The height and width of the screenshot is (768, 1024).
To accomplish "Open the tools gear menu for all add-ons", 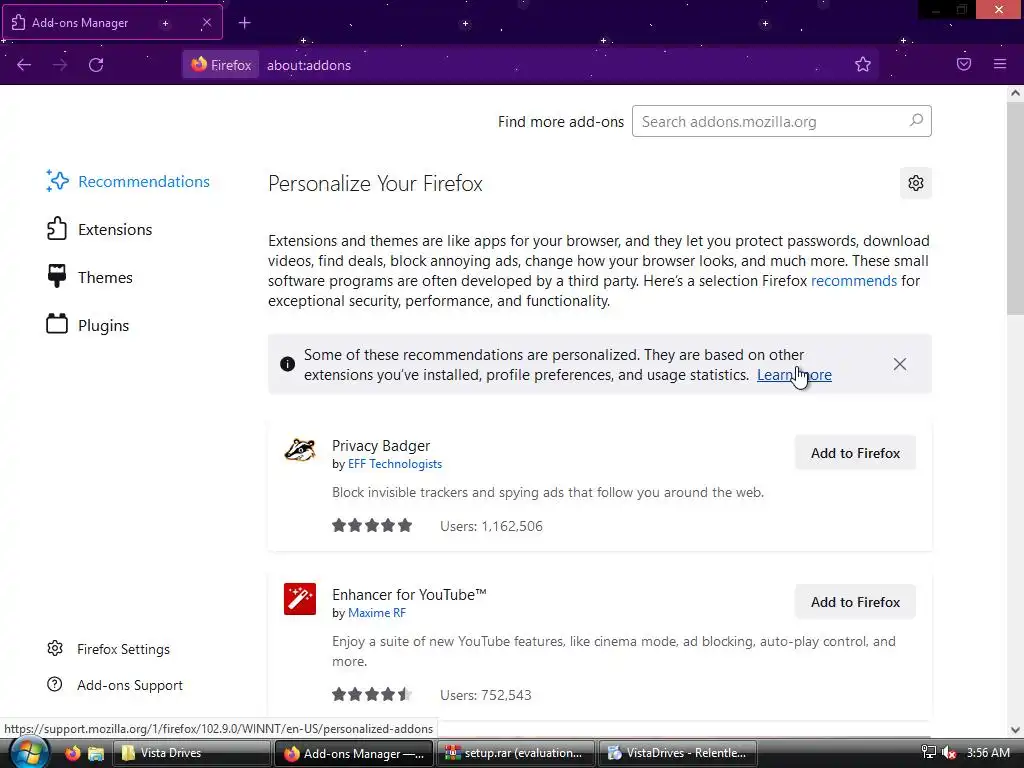I will pos(916,183).
